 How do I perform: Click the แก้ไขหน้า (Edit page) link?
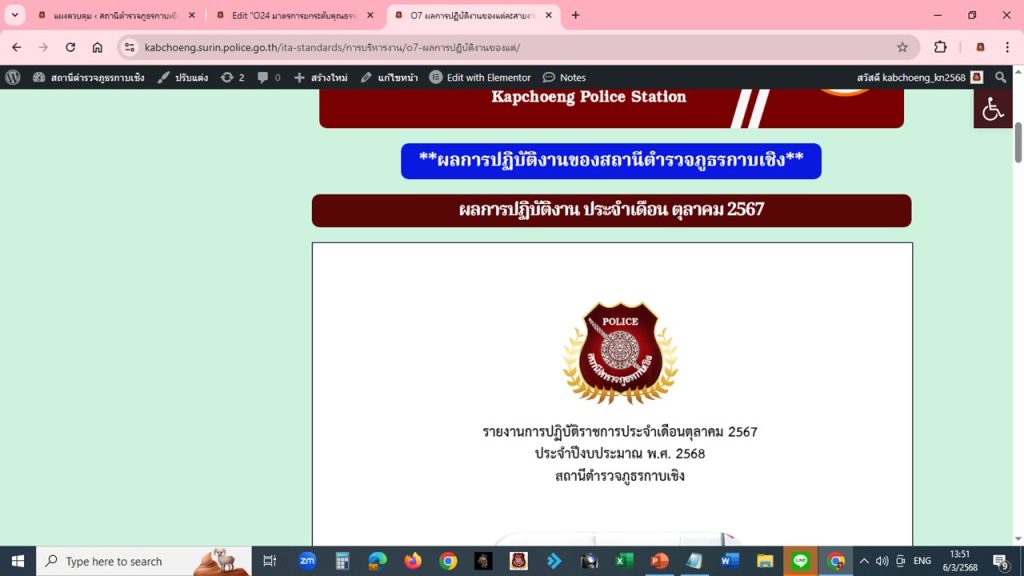coord(389,77)
